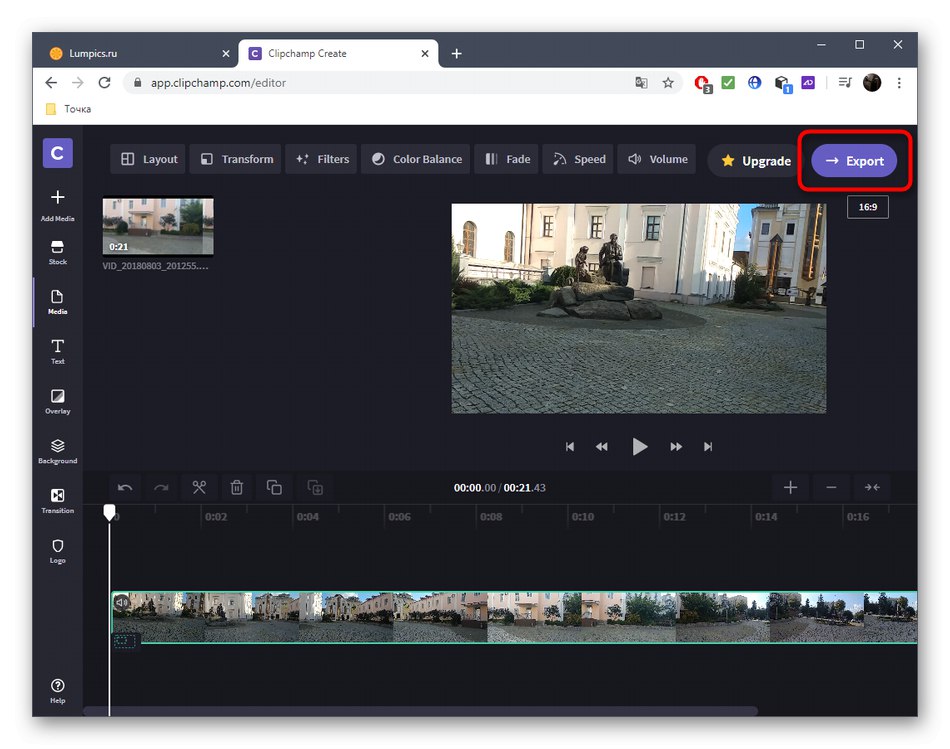
Task: Open the 16:9 aspect ratio selector
Action: (x=867, y=207)
